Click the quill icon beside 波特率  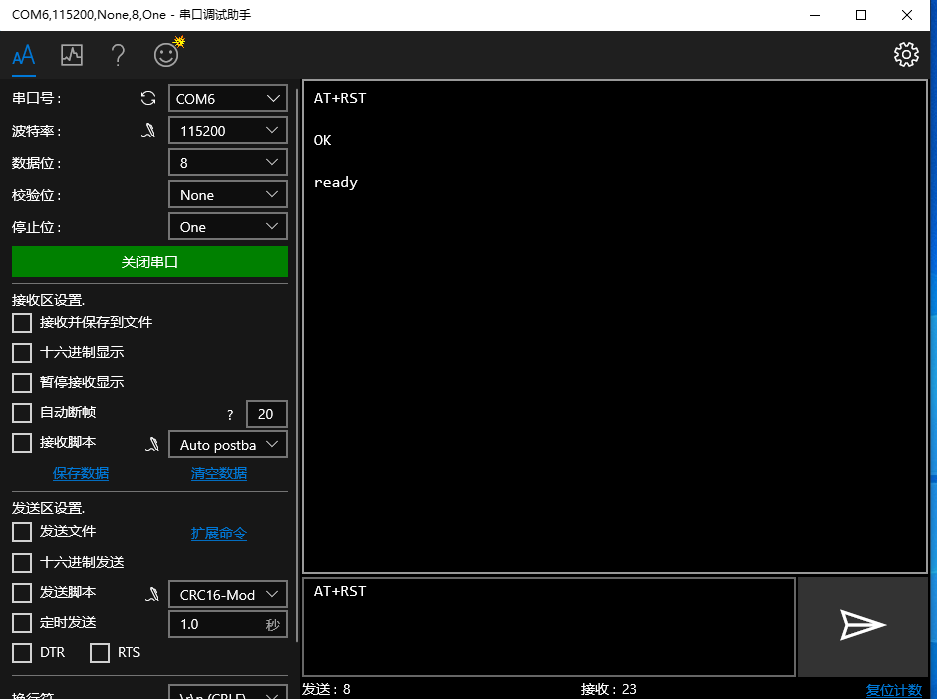tap(147, 130)
